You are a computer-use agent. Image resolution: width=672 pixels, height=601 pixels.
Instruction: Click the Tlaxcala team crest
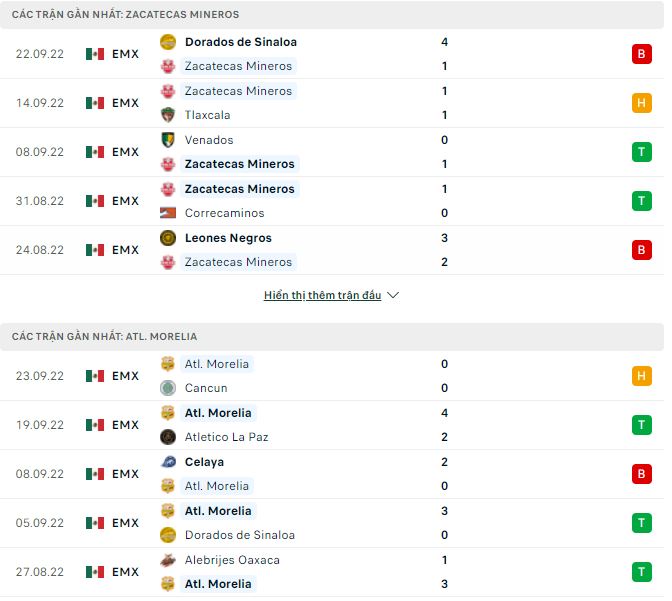(x=168, y=115)
